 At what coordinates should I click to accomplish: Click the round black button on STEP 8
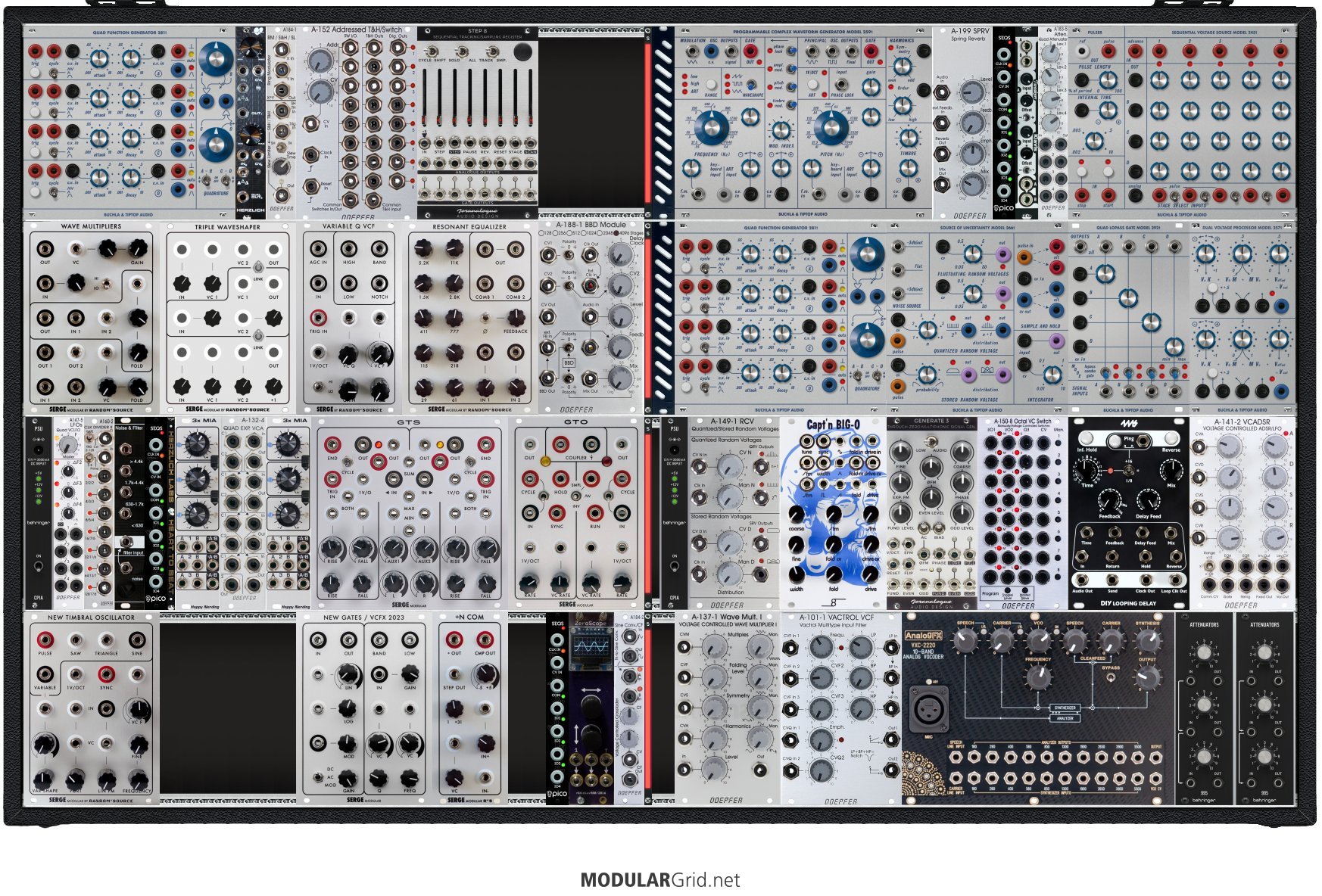tap(522, 51)
